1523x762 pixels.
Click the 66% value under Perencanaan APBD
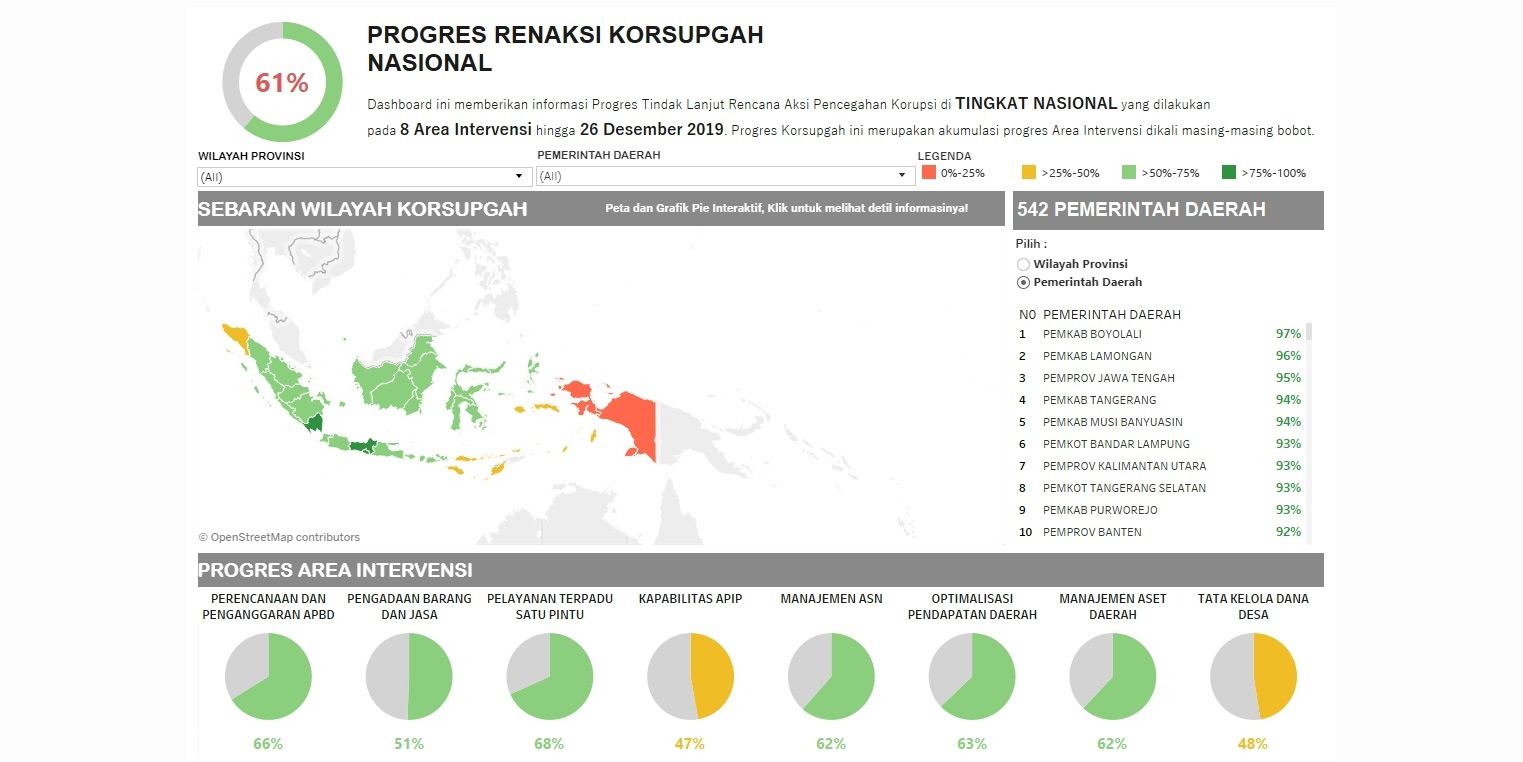pyautogui.click(x=268, y=744)
